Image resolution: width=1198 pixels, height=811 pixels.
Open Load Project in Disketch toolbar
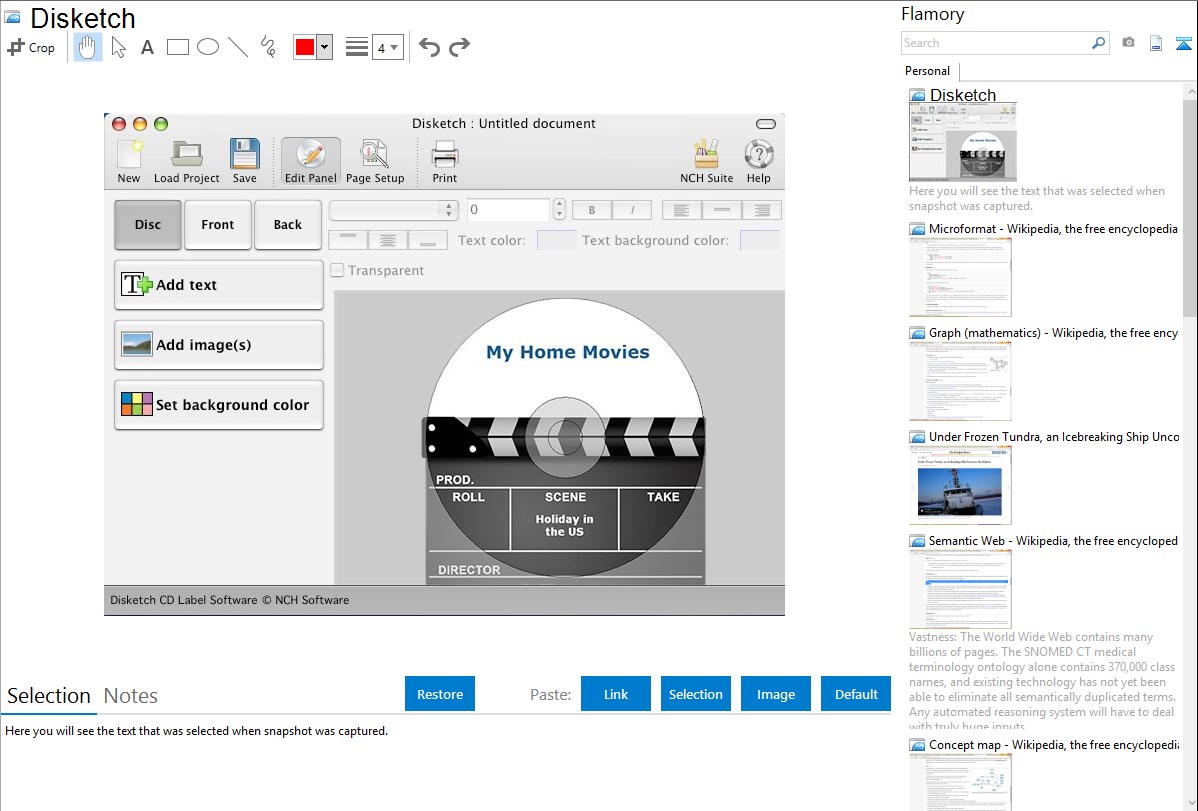[186, 162]
